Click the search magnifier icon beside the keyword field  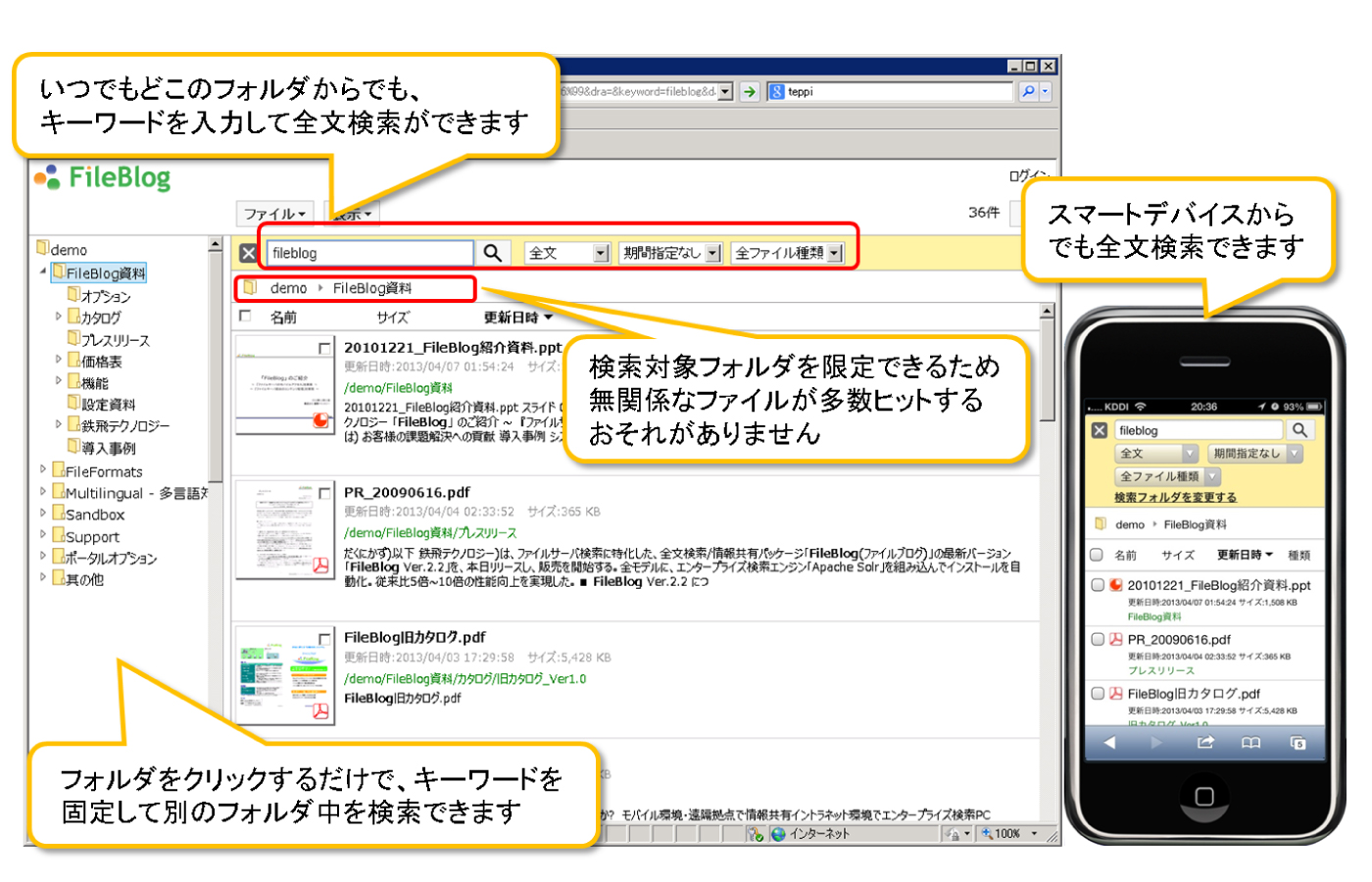coord(490,254)
